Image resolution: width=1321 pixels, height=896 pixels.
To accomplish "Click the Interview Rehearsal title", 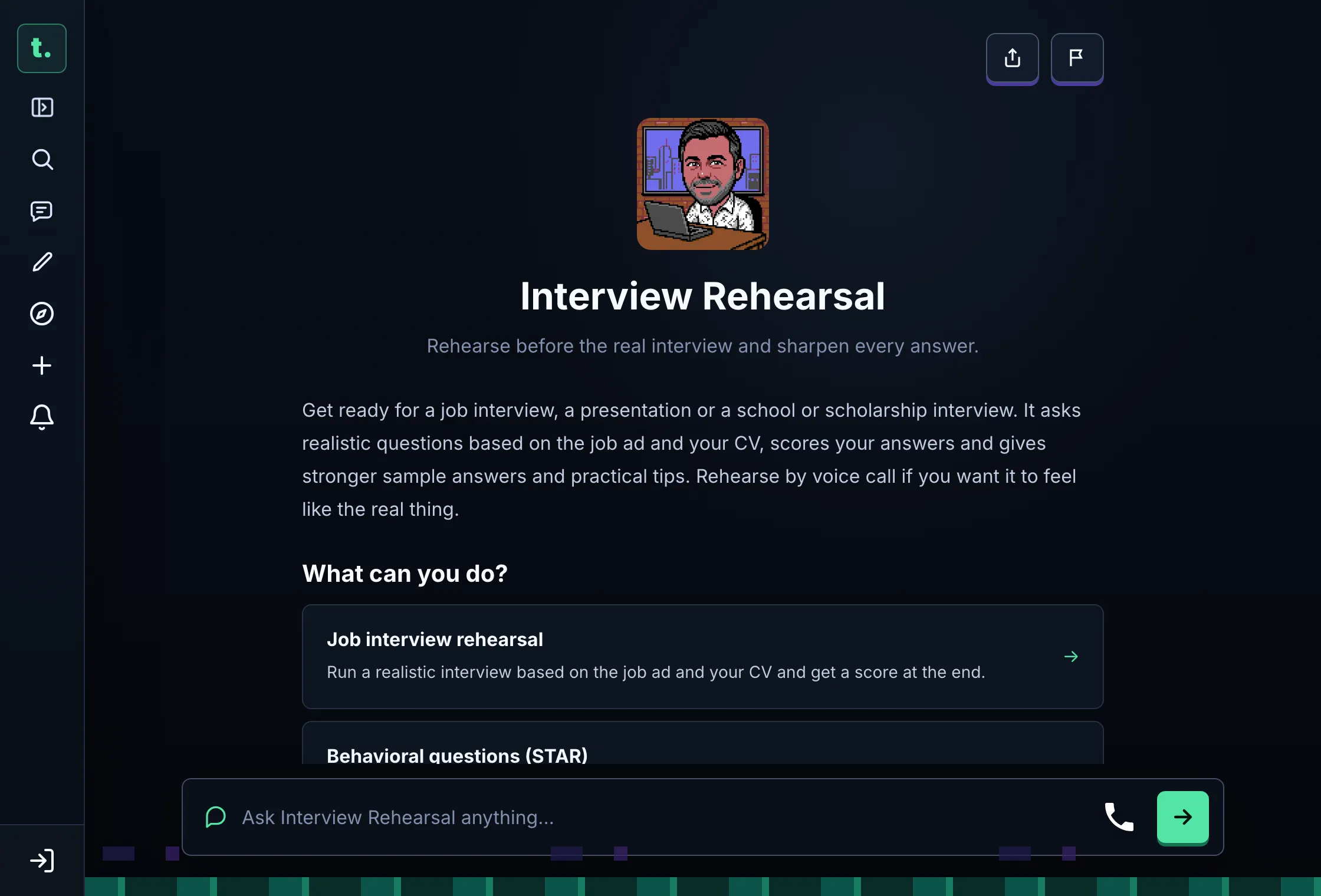I will click(702, 296).
